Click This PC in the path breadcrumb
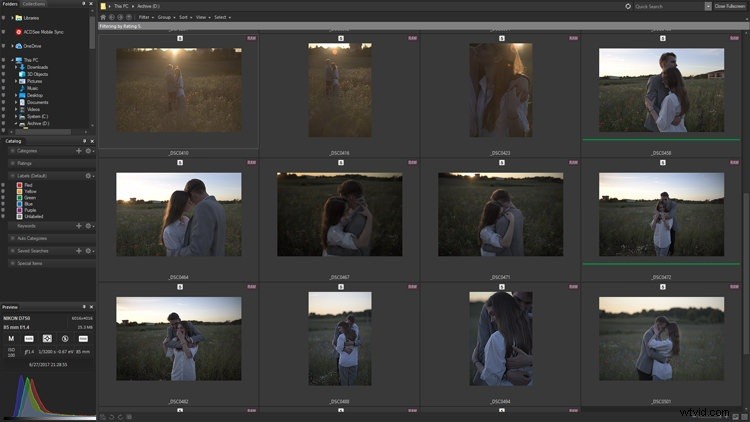 (x=121, y=6)
